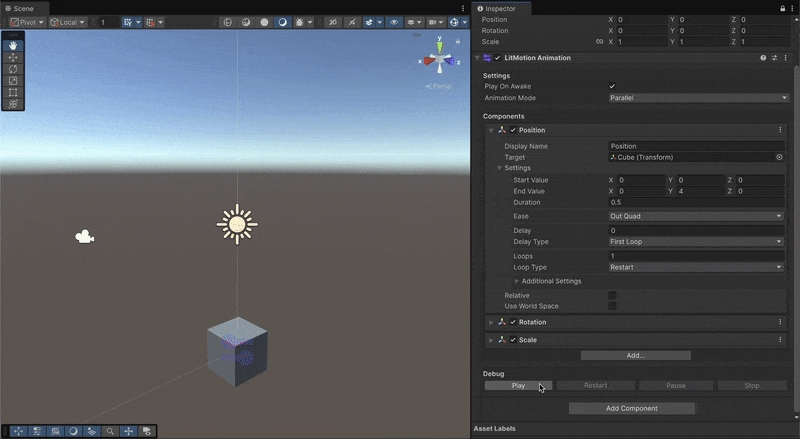Open the Pivot handle position dropdown
The width and height of the screenshot is (800, 439).
[27, 22]
